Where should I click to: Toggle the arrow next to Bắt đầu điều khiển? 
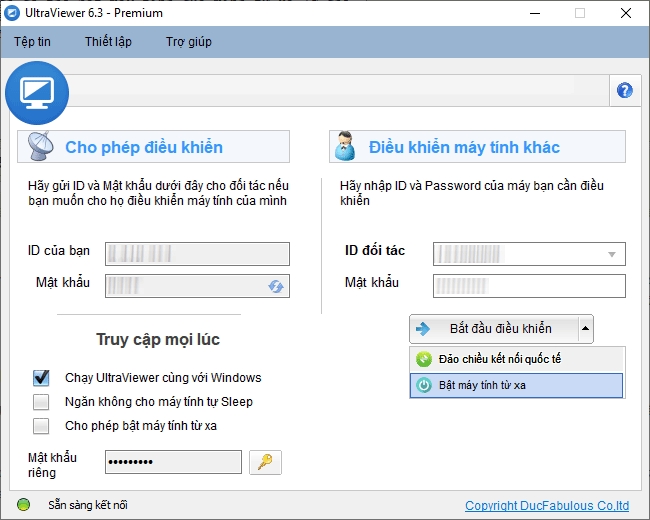pos(585,328)
